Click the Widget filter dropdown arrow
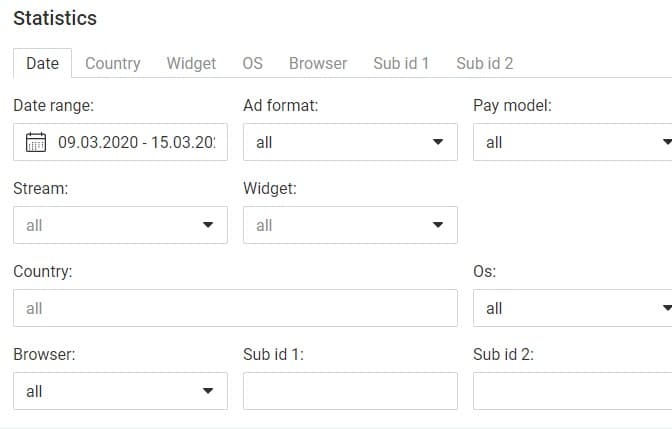672x429 pixels. pos(438,225)
